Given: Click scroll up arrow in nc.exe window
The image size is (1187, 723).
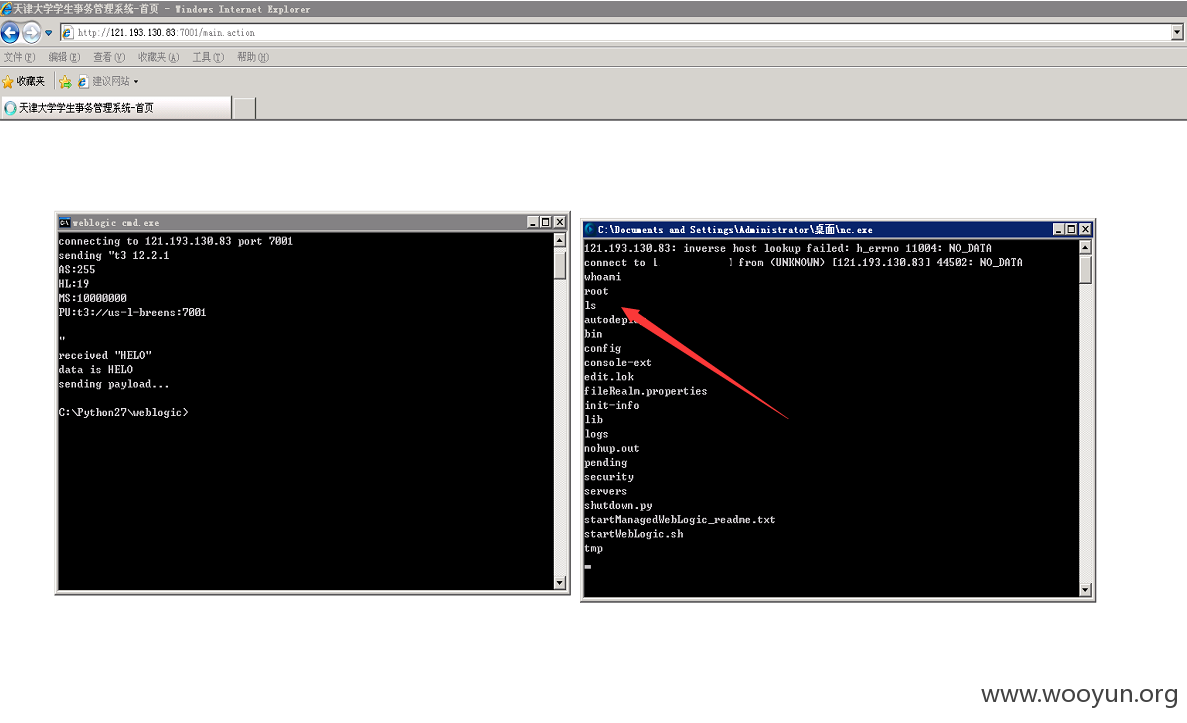Looking at the screenshot, I should pos(1085,248).
